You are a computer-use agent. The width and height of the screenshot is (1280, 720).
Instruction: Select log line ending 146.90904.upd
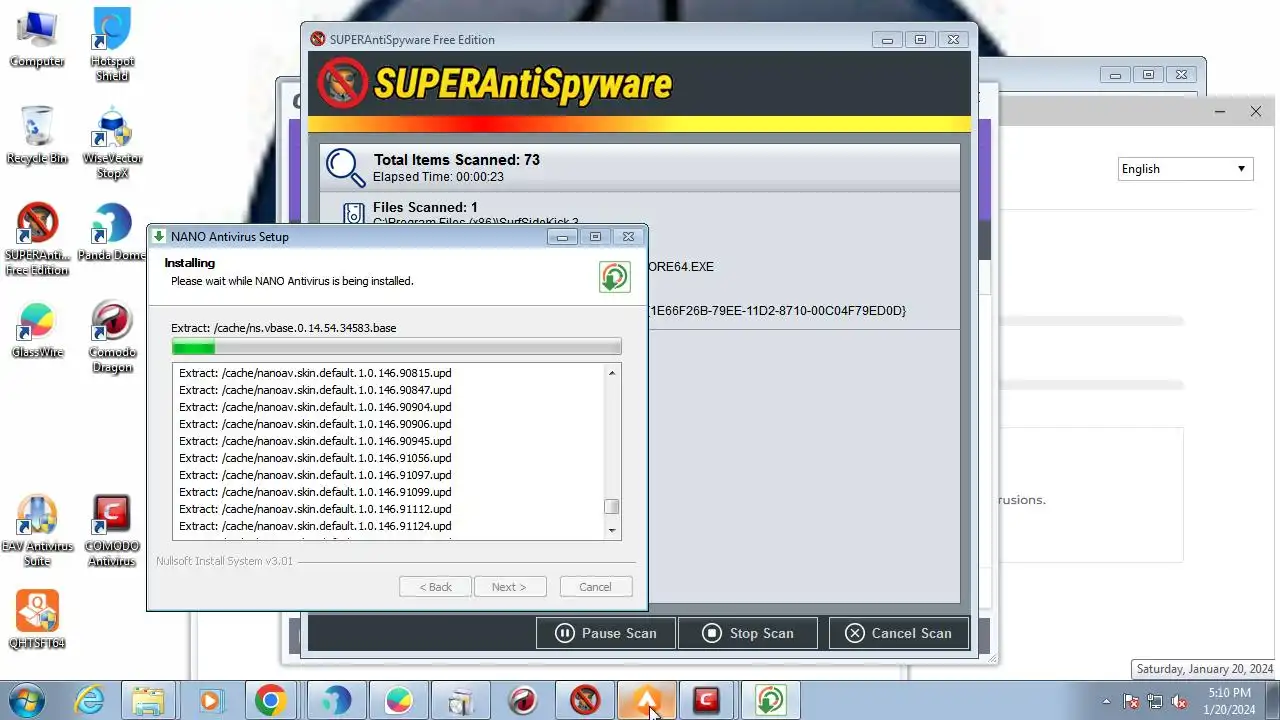point(315,407)
